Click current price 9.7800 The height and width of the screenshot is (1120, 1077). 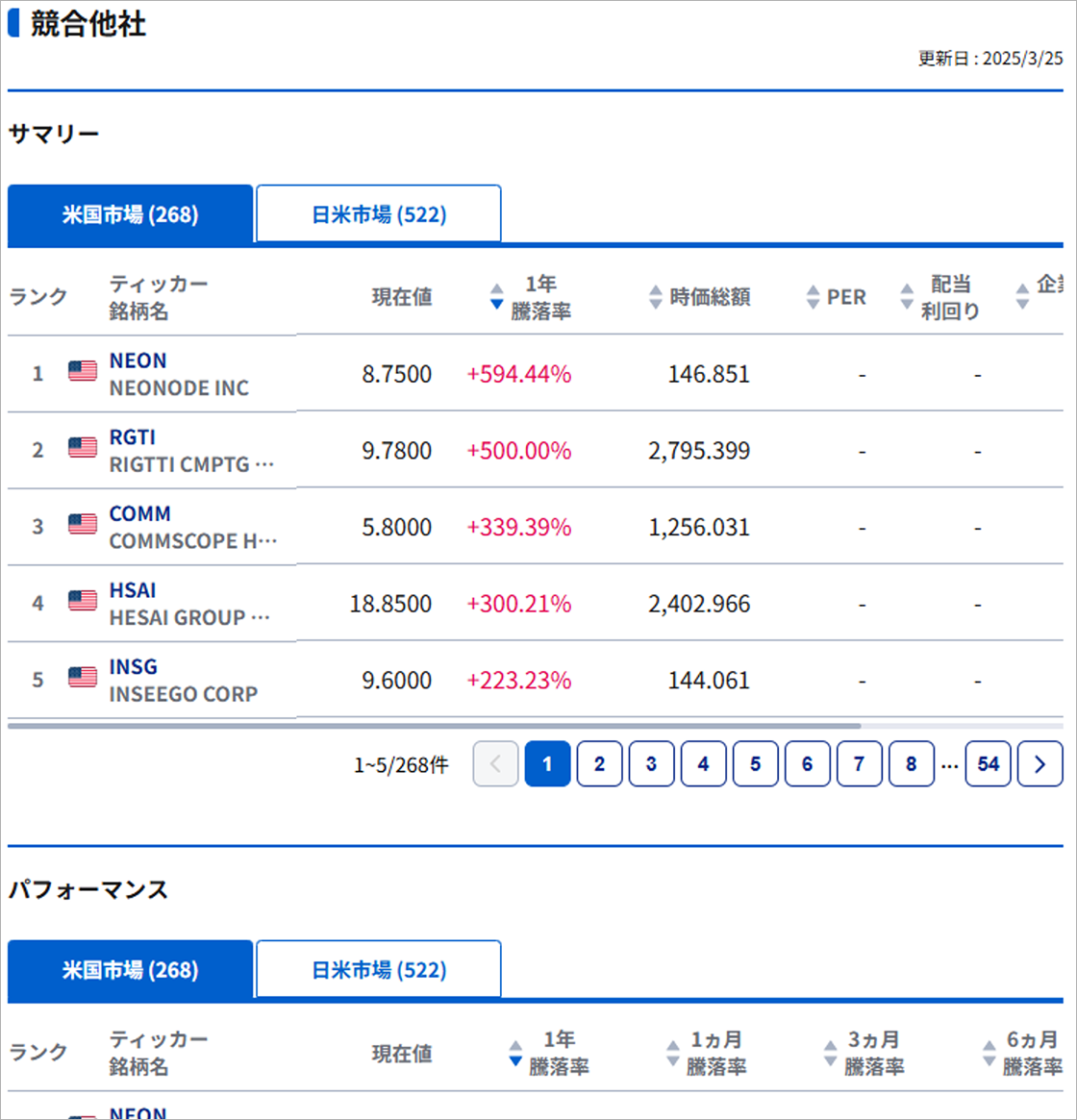(x=396, y=450)
